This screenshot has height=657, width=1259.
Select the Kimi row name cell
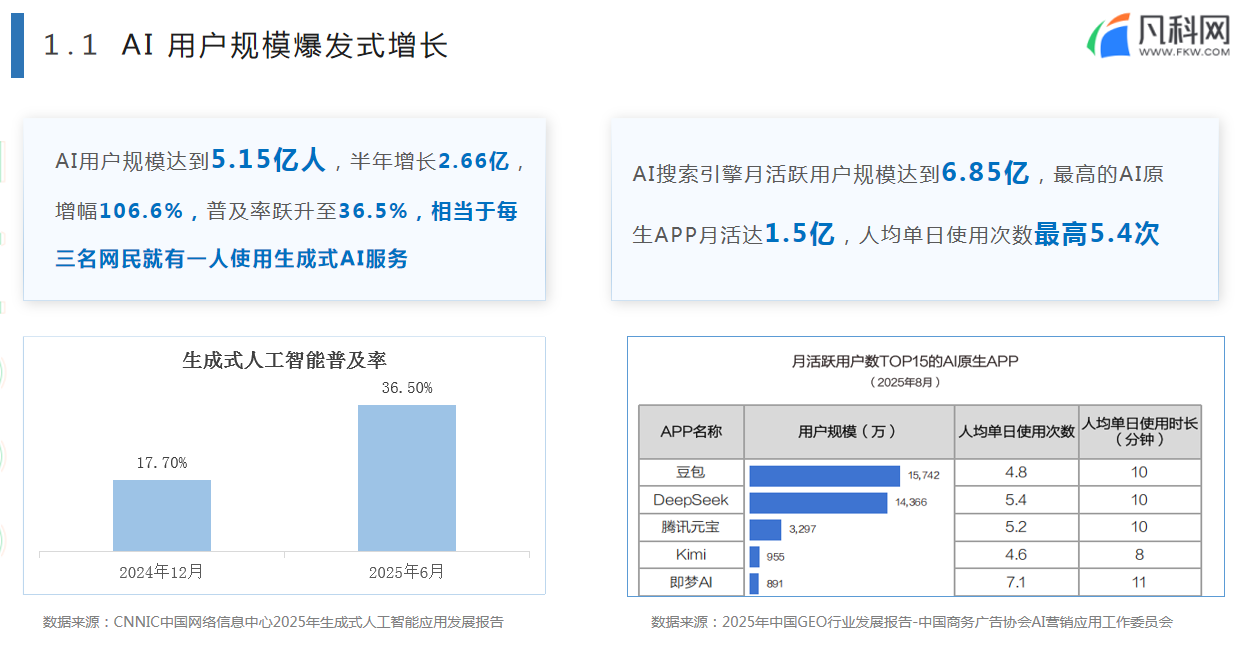[x=691, y=554]
